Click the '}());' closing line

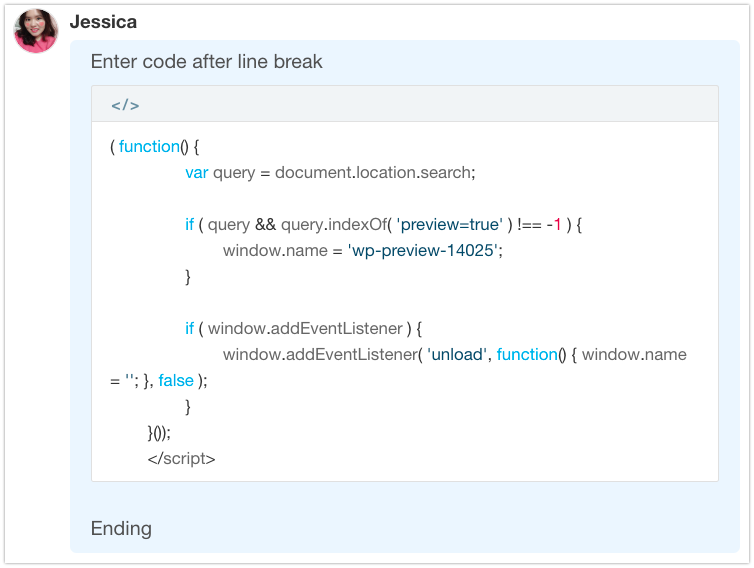159,433
